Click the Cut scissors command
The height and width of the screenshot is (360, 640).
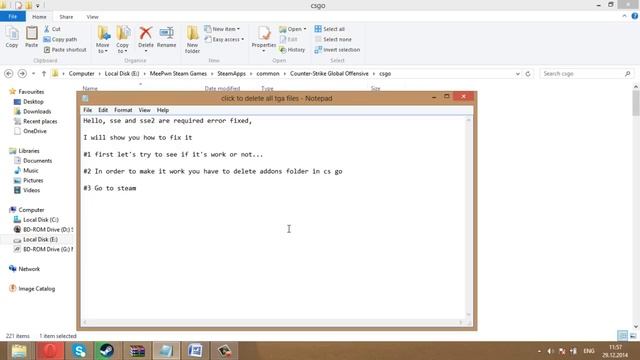coord(52,29)
